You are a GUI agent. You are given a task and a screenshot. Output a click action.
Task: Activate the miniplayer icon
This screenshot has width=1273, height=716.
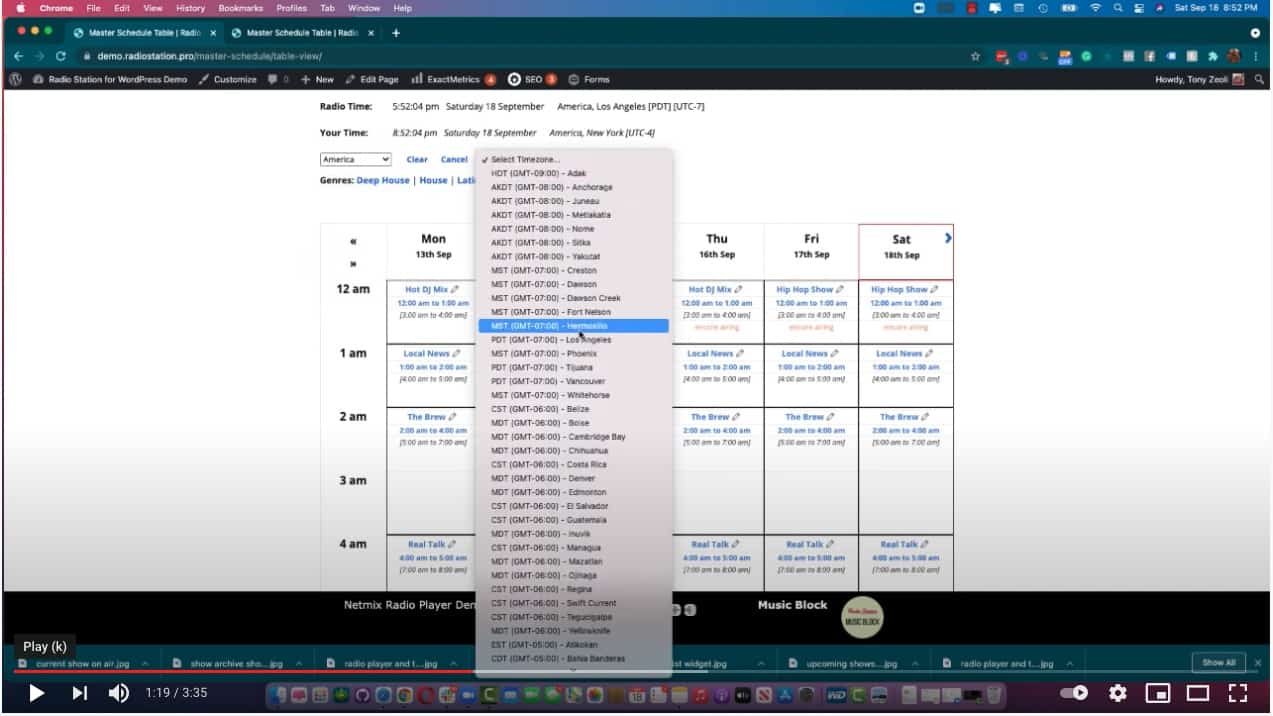coord(1157,691)
